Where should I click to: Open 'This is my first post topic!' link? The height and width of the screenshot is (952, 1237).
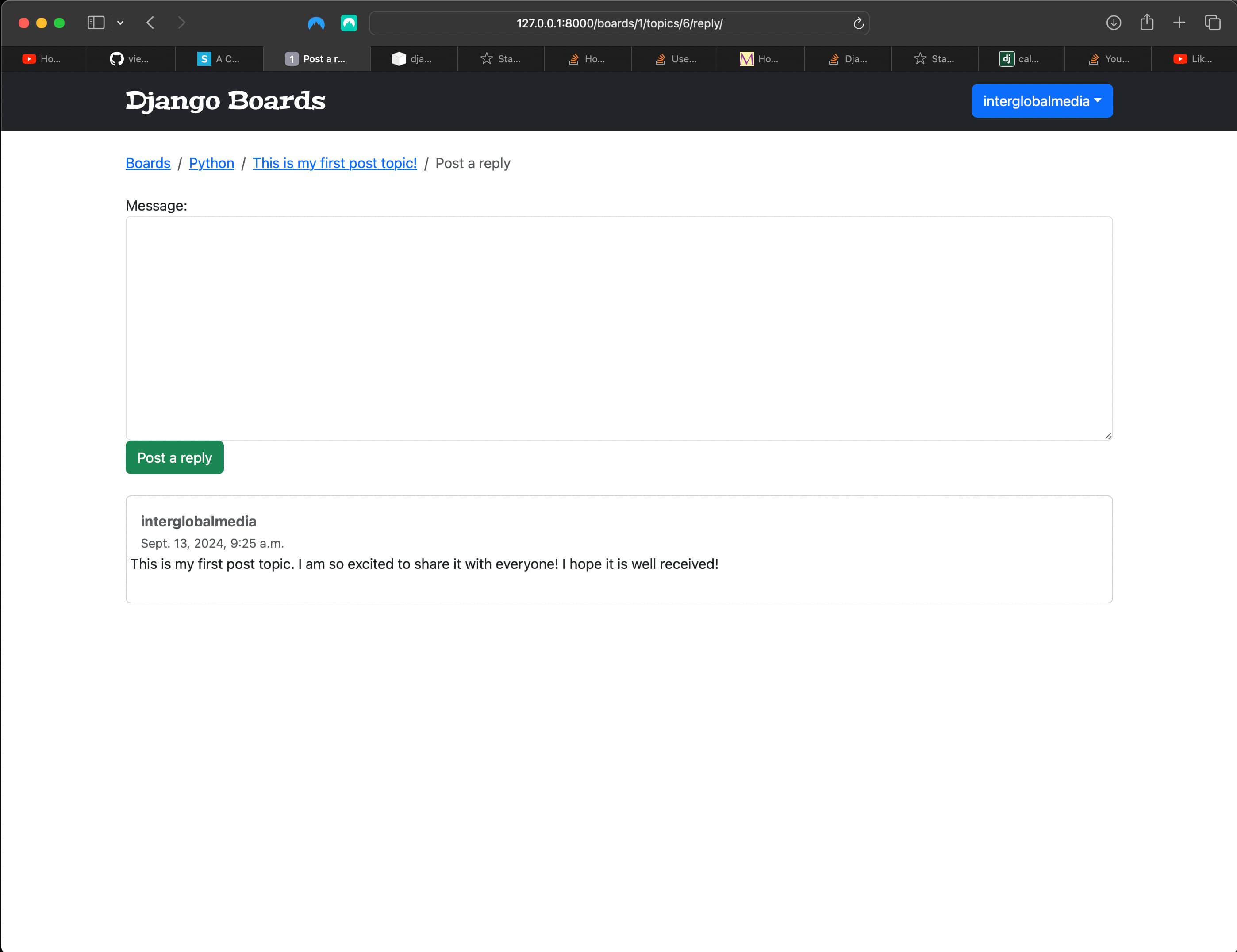[335, 163]
